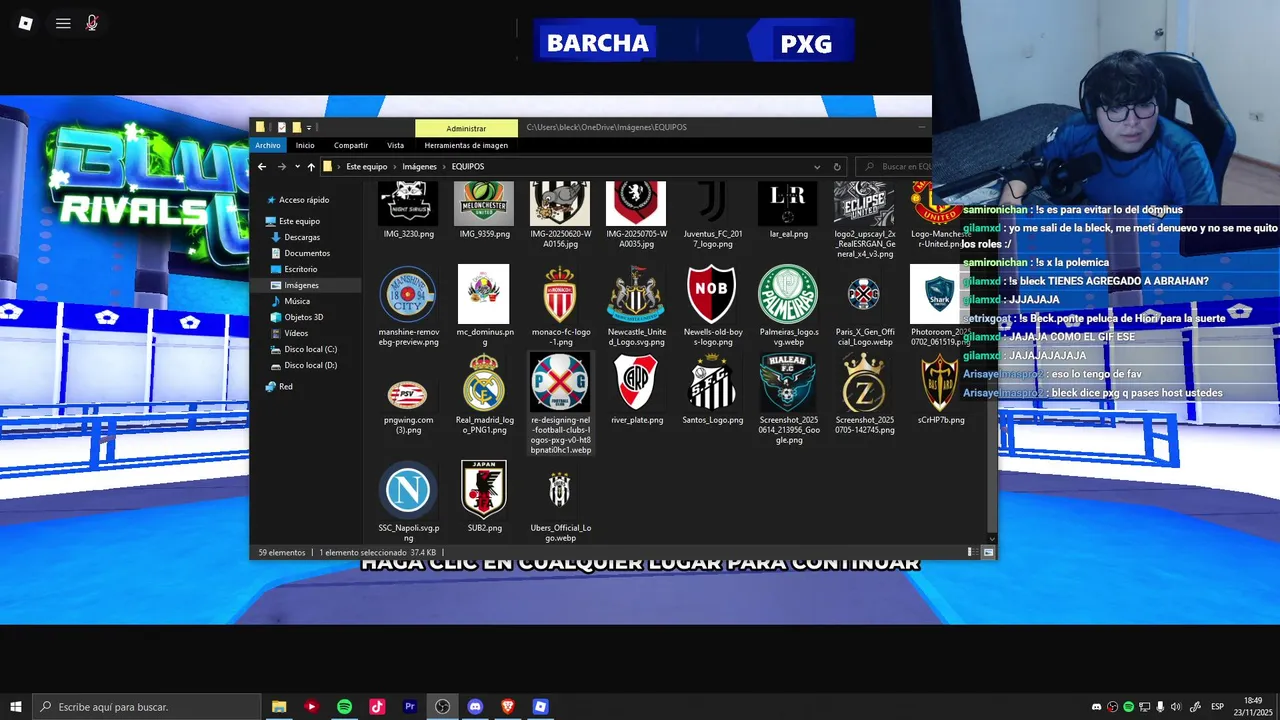Expand the address bar history dropdown
Screen dimensions: 1280x720
[x=817, y=167]
